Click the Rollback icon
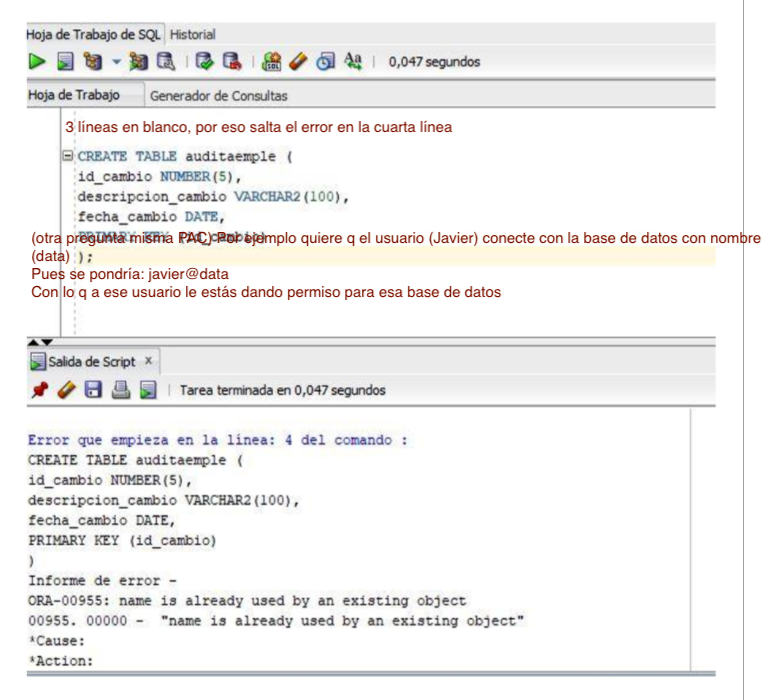 (x=230, y=62)
